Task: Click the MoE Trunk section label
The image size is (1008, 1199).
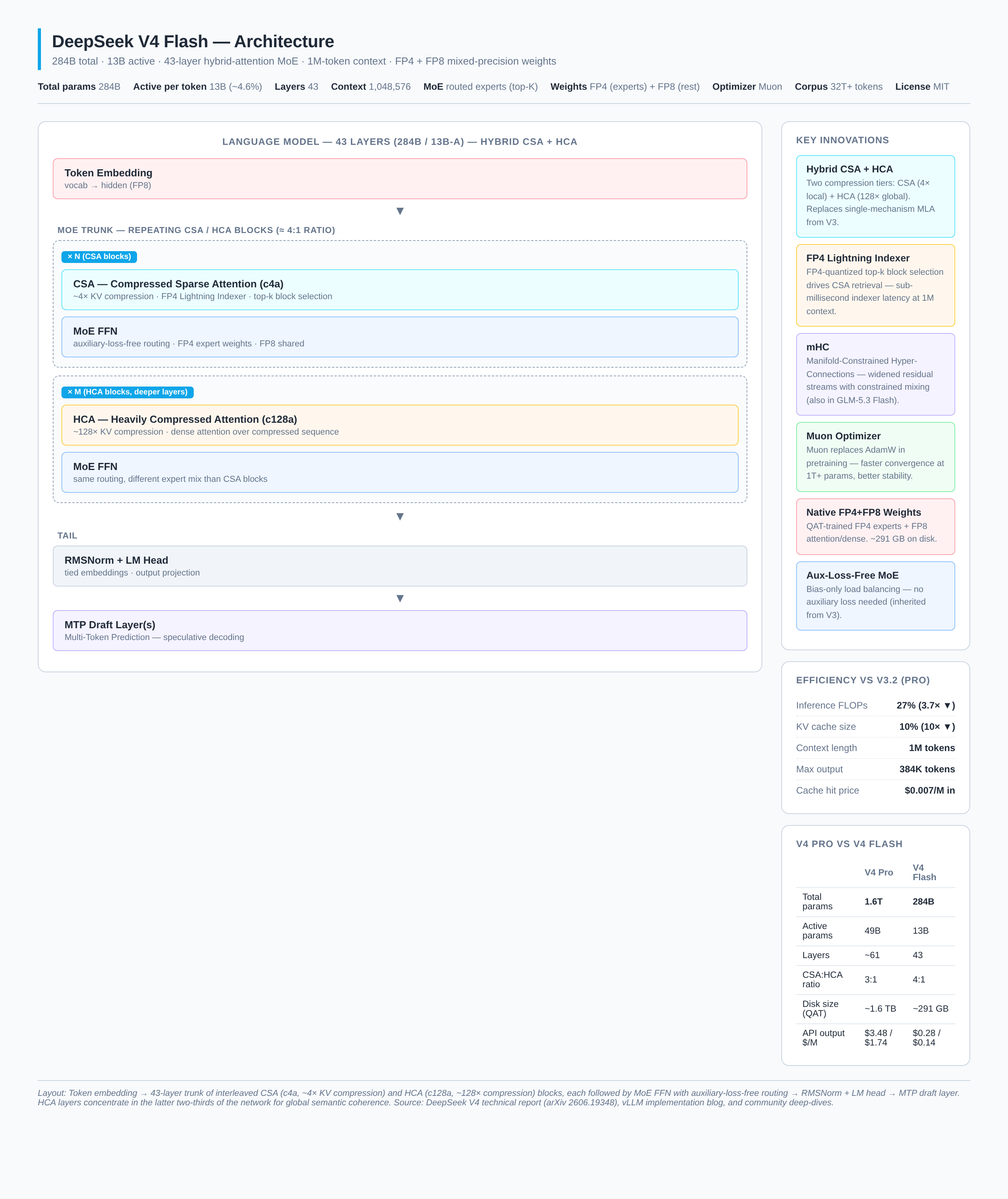Action: click(196, 230)
